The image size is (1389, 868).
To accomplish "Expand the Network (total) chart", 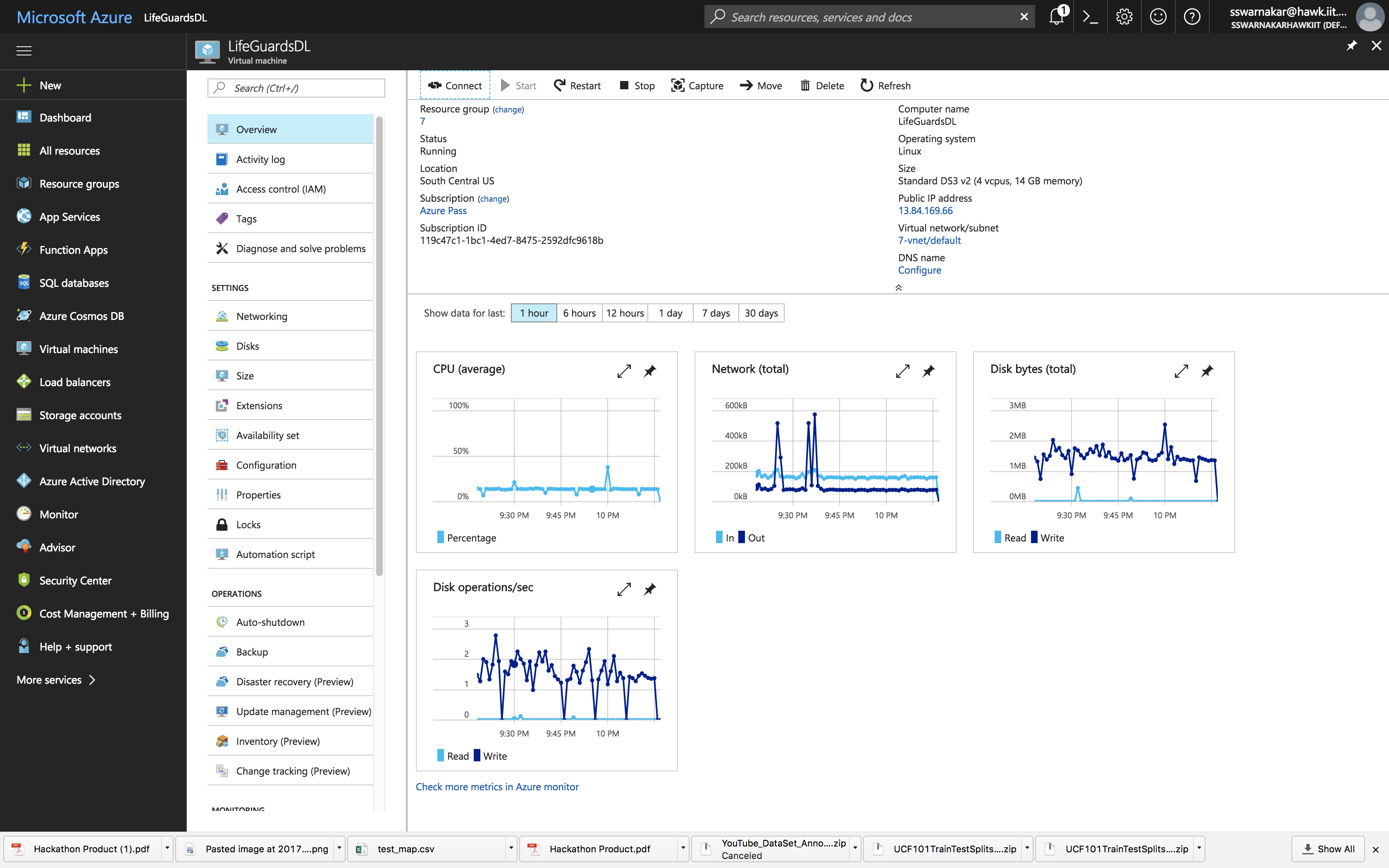I will point(902,372).
